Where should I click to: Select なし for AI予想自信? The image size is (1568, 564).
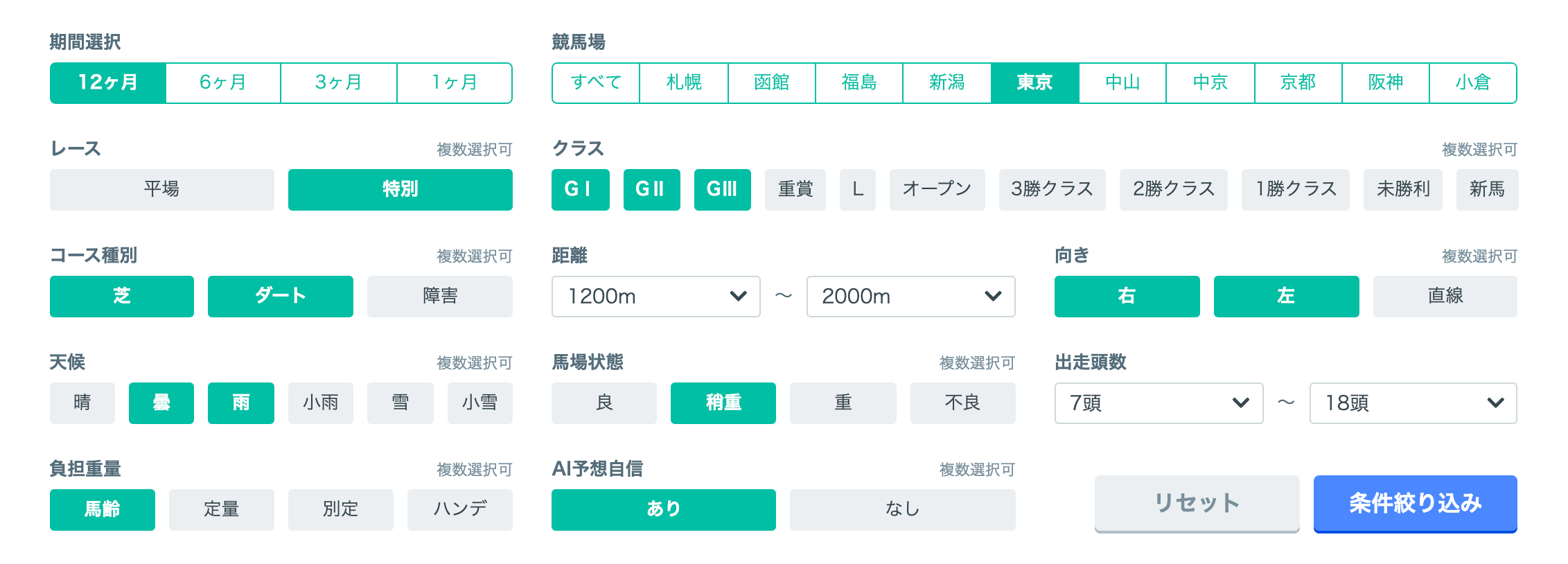902,509
